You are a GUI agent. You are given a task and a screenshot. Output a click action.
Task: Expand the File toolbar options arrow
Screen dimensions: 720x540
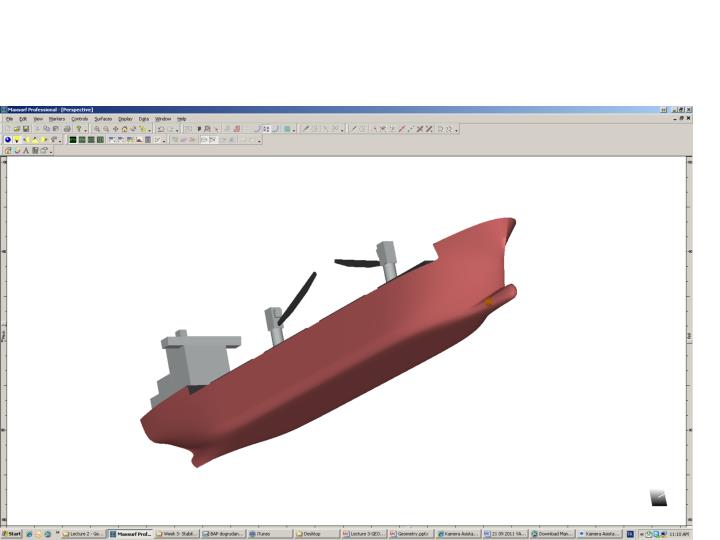[x=86, y=129]
